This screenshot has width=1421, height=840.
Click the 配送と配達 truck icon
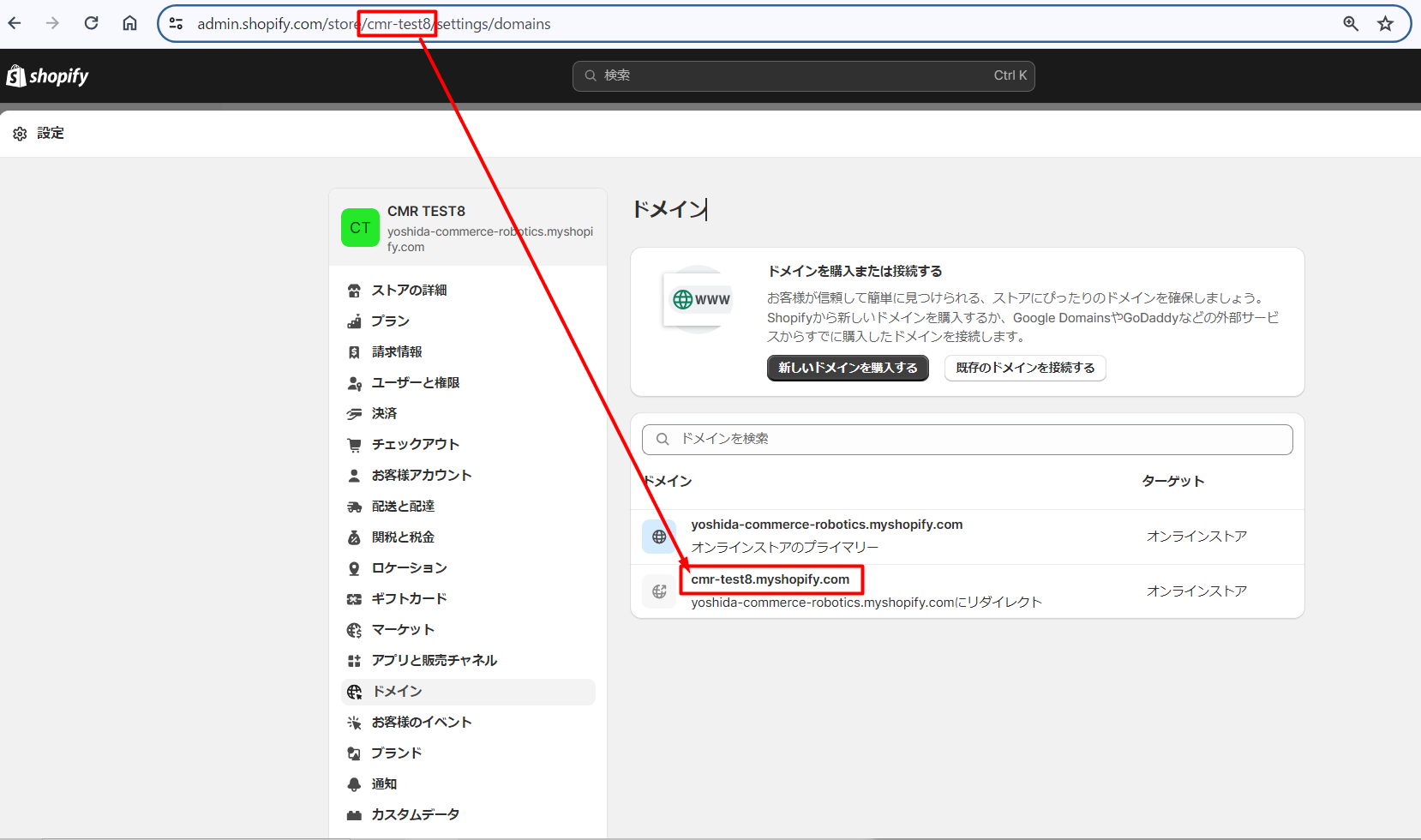point(354,507)
